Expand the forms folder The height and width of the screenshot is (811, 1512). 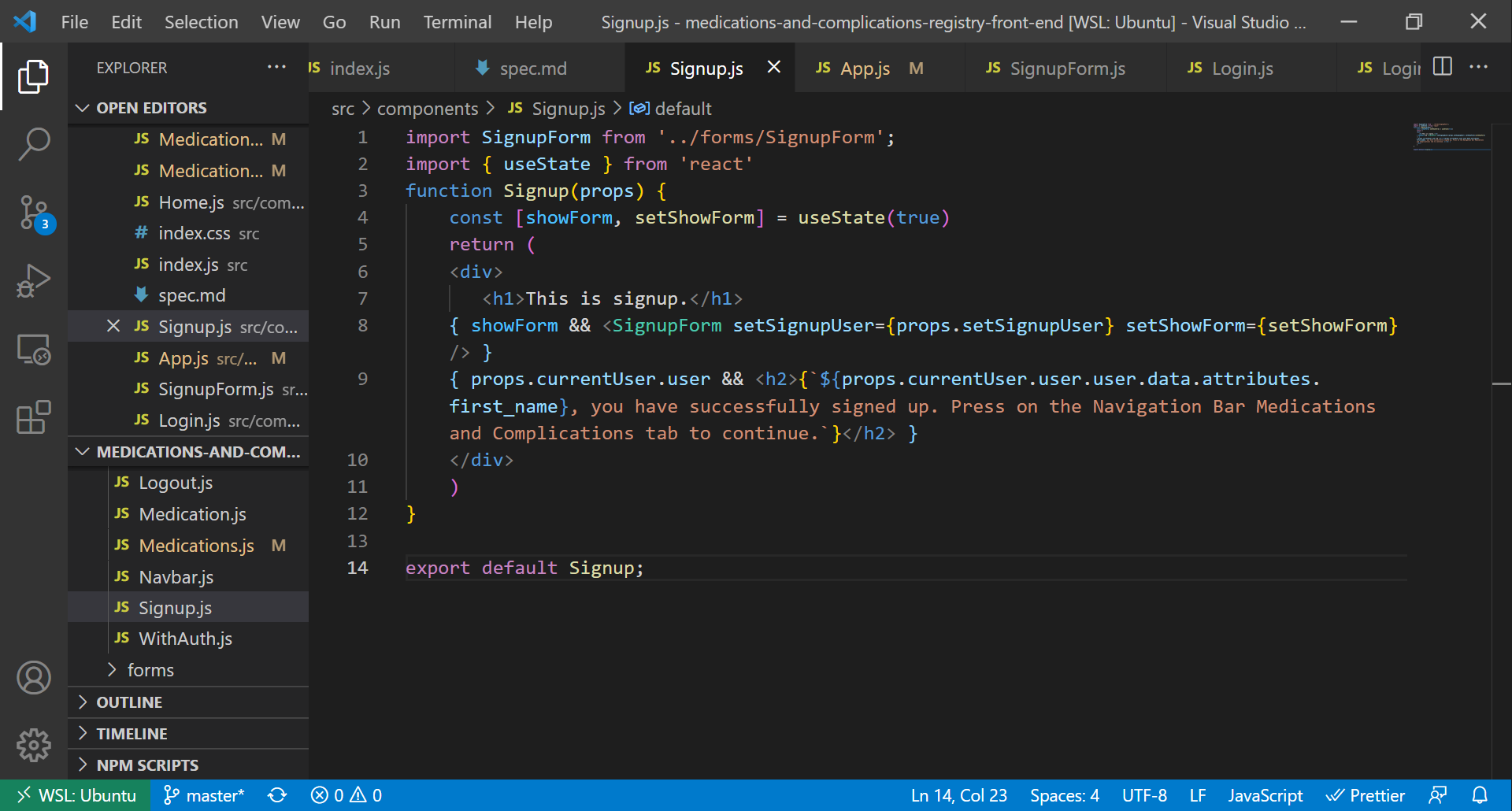[150, 670]
